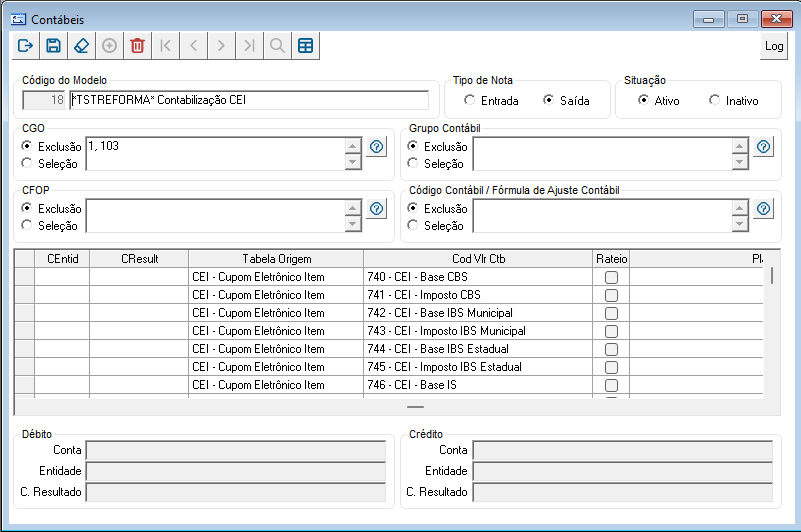Viewport: 801px width, 532px height.
Task: Set Situação to Ativo
Action: click(x=659, y=101)
